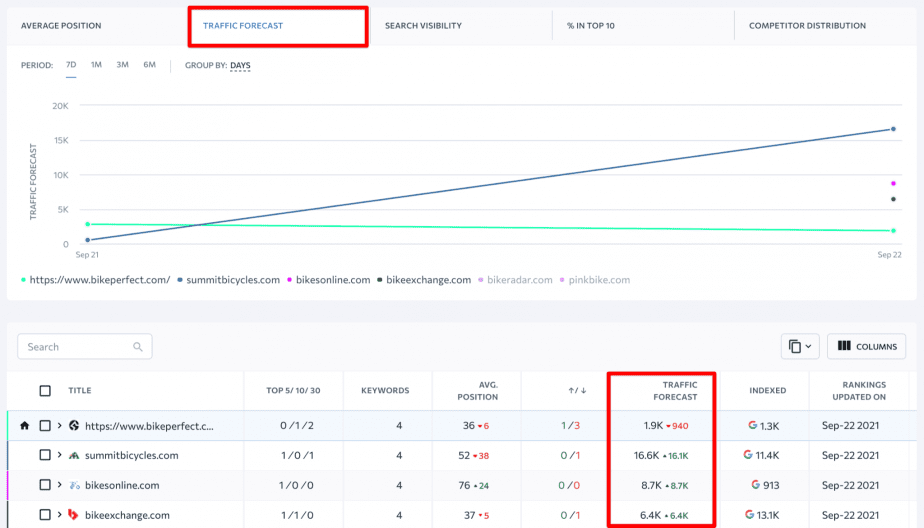Open the summitbicycles.com title link
The image size is (924, 528).
point(131,456)
